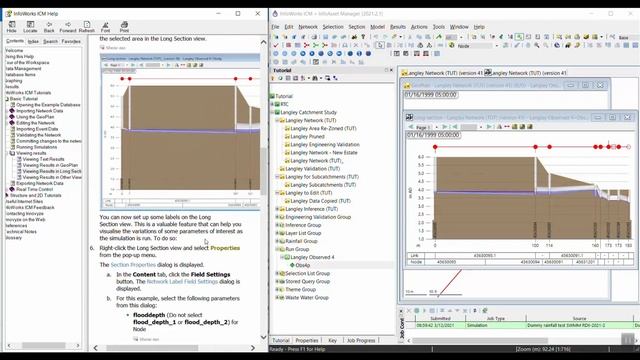
Task: Select Langley Catchment Study group in tree
Action: tap(309, 112)
